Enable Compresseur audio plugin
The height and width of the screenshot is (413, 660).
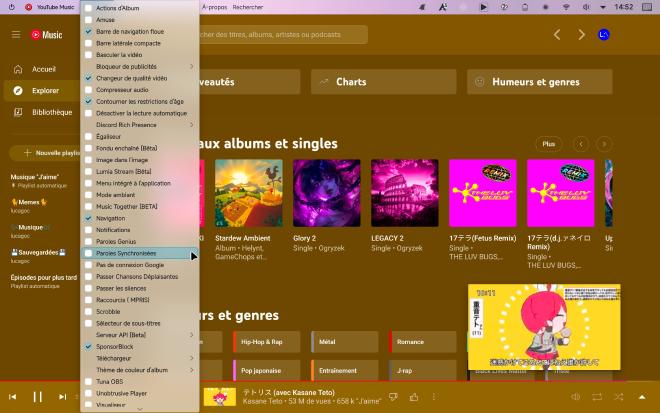(88, 90)
